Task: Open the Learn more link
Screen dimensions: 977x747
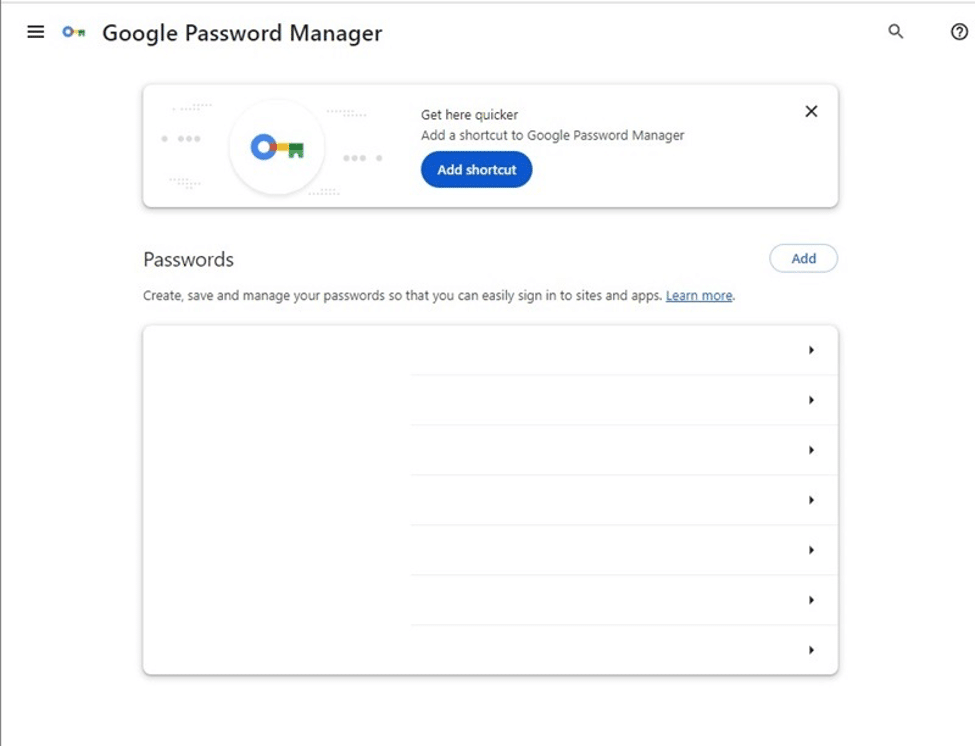Action: tap(699, 295)
